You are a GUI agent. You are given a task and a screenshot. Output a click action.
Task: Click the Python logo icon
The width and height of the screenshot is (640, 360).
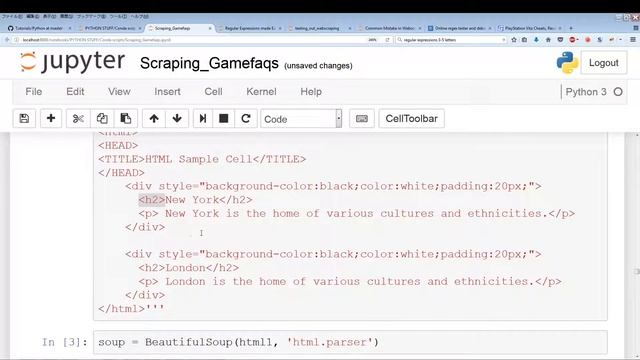click(x=567, y=62)
